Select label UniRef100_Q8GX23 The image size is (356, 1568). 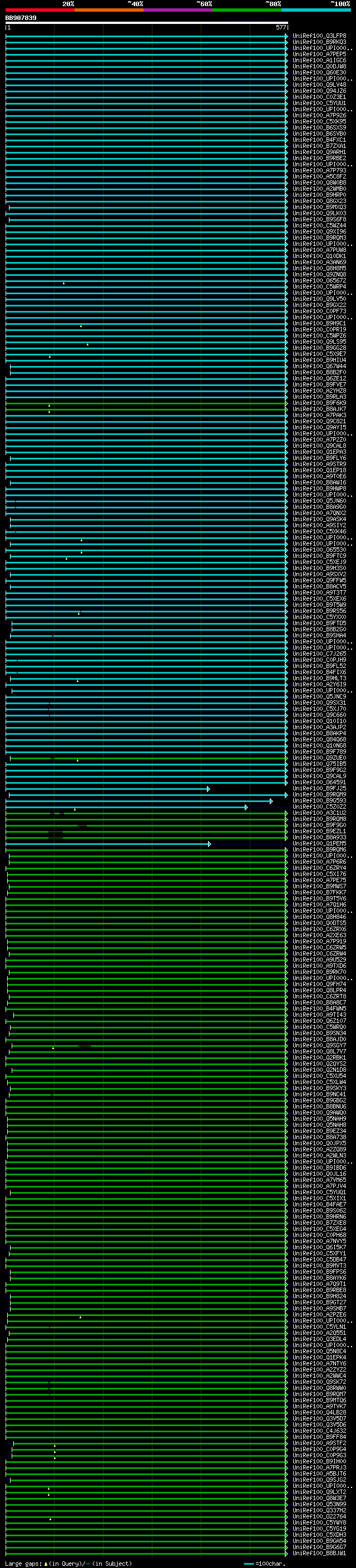tap(319, 201)
